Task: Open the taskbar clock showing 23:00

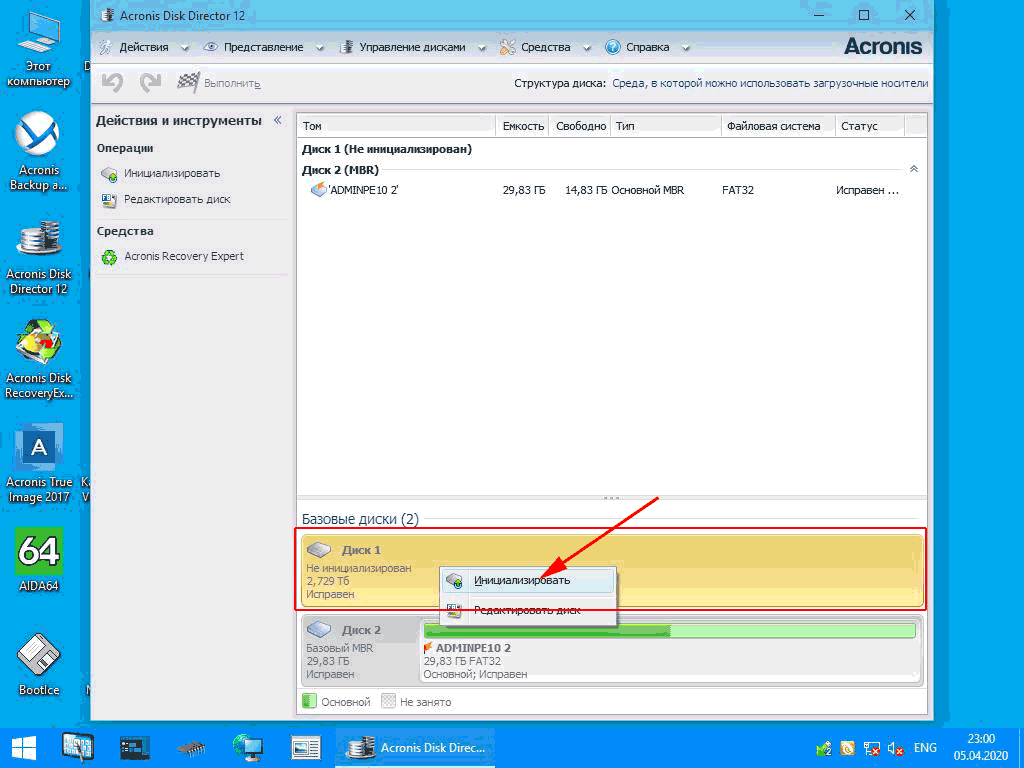Action: [982, 747]
